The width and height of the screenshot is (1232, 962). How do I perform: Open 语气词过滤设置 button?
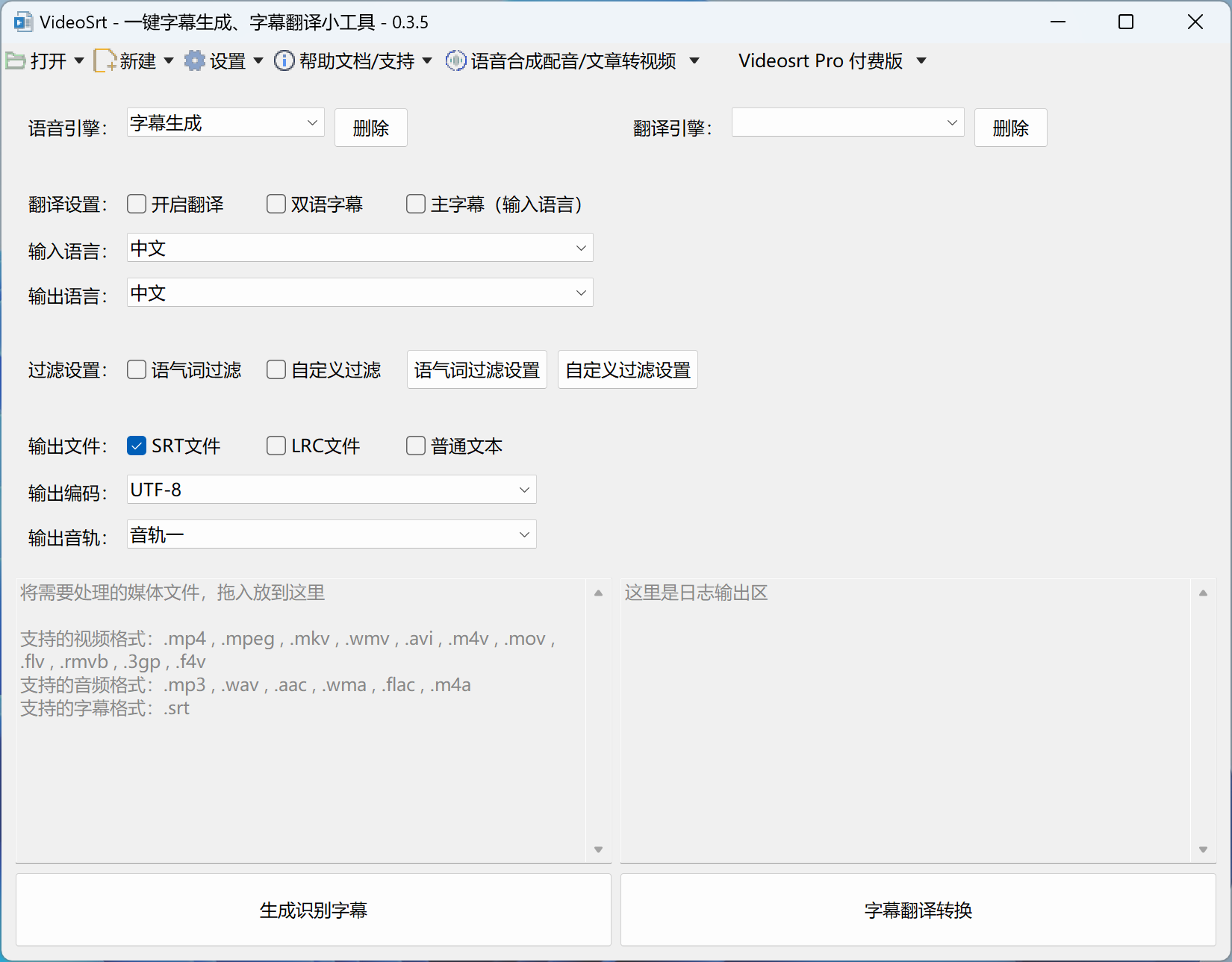(477, 370)
